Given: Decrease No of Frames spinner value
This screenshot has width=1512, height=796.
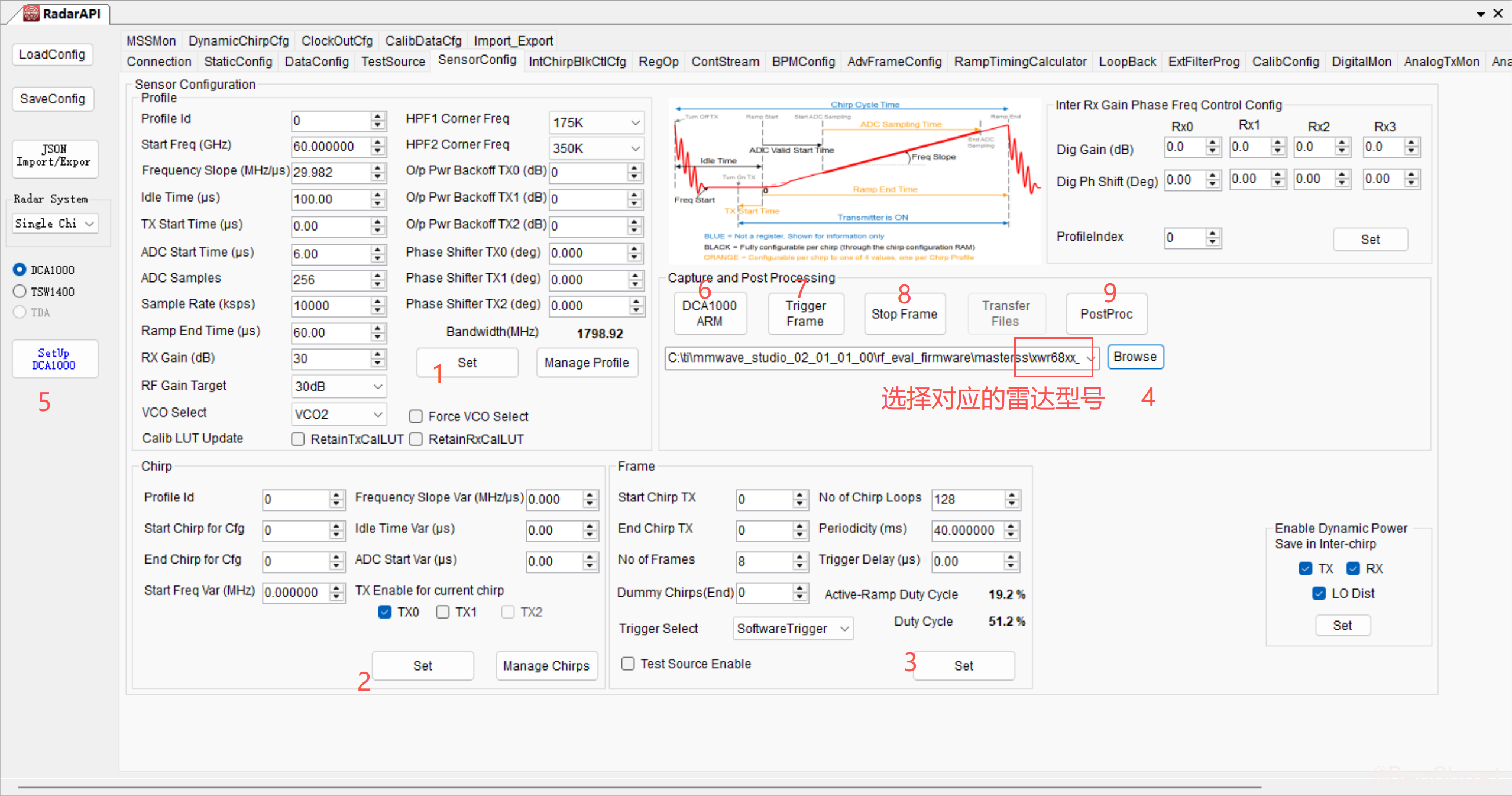Looking at the screenshot, I should coord(799,565).
